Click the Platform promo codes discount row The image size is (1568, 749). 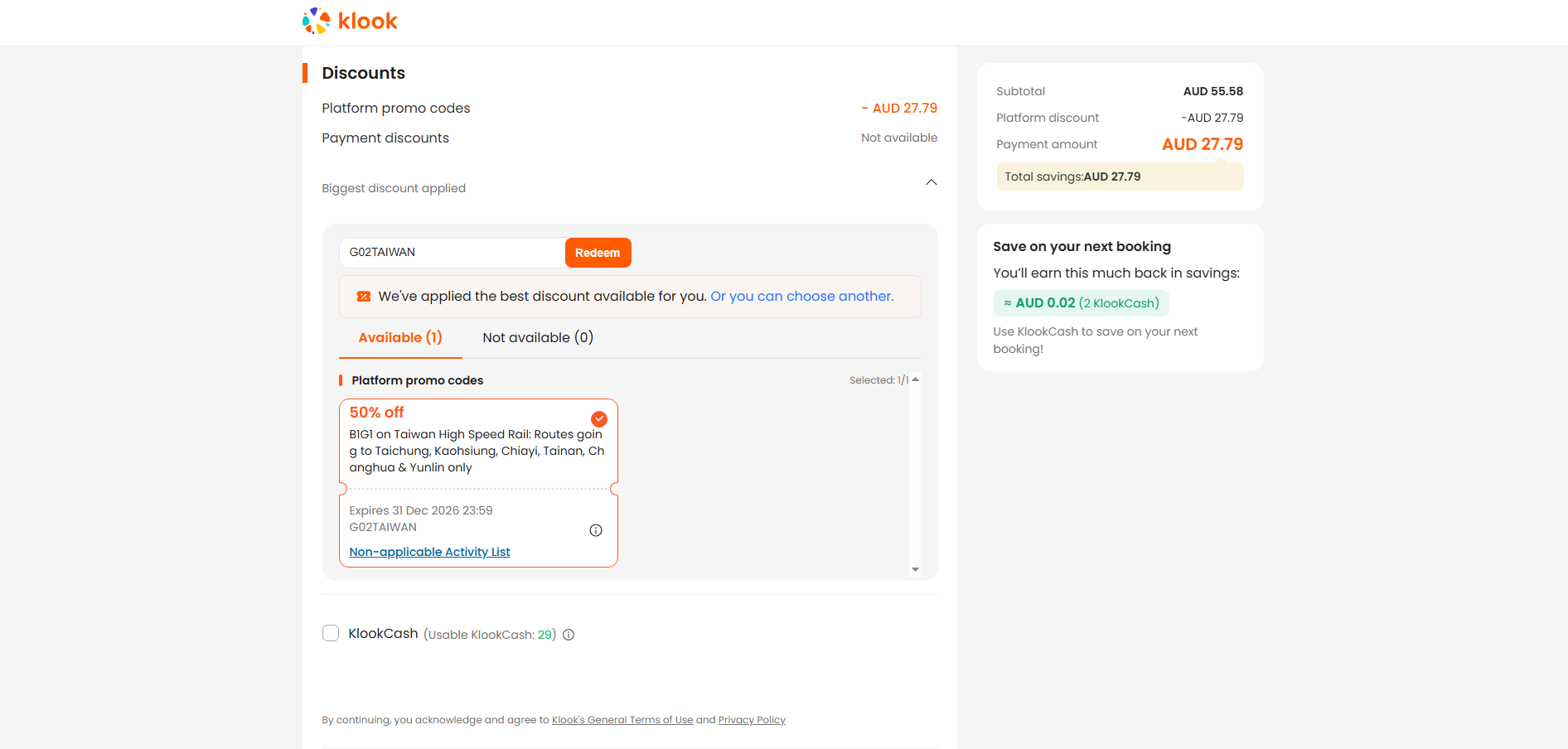pos(630,109)
